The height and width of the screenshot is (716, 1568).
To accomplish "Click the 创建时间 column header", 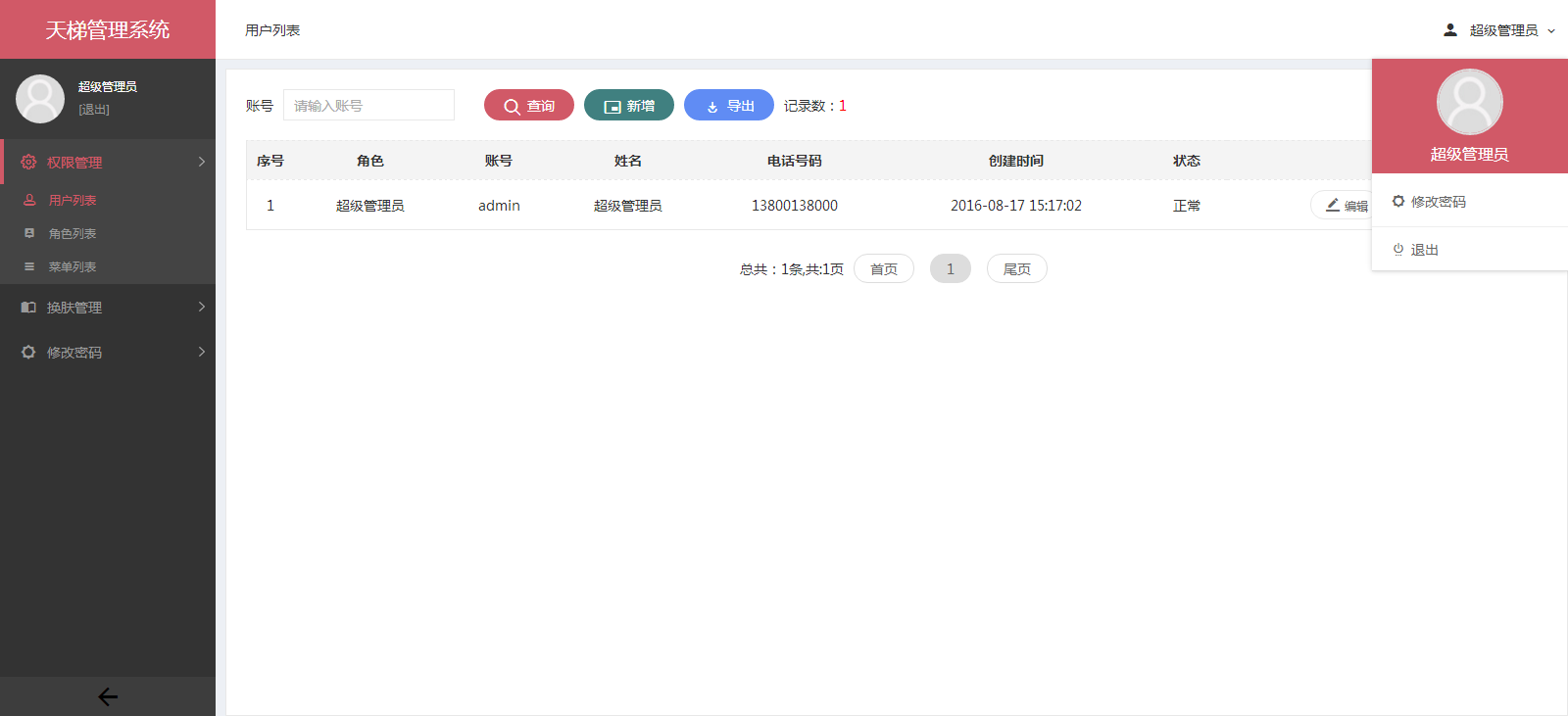I will point(1016,161).
